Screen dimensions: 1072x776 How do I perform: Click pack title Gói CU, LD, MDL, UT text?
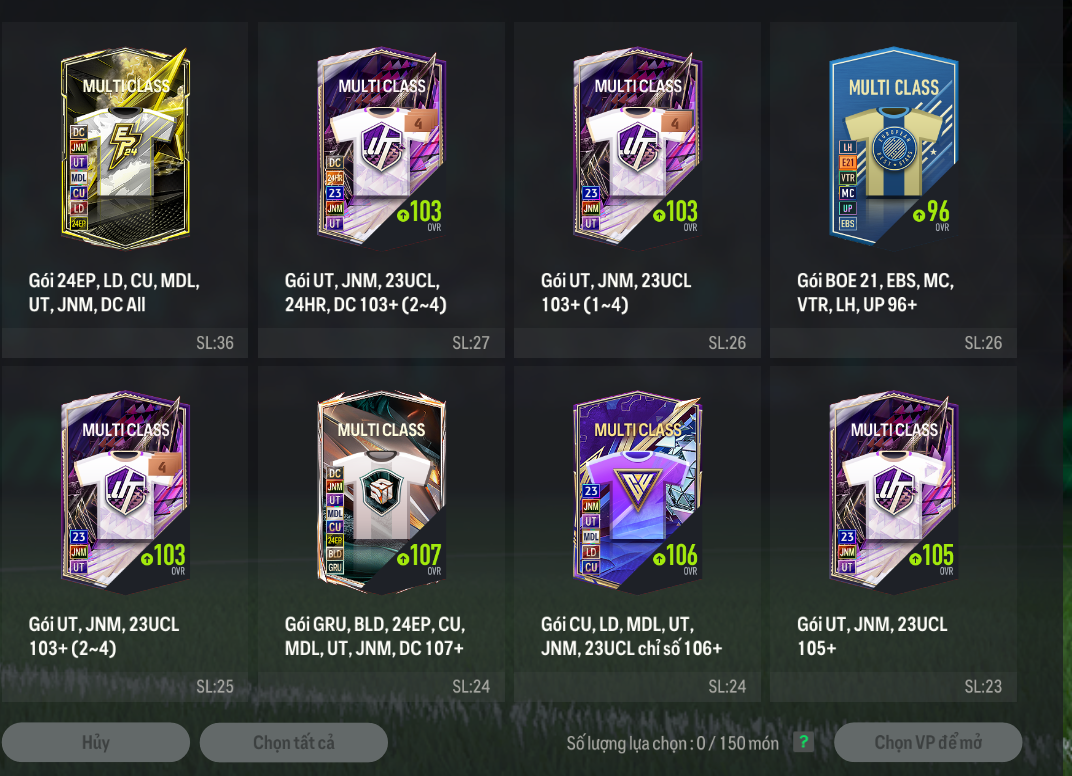click(x=617, y=624)
